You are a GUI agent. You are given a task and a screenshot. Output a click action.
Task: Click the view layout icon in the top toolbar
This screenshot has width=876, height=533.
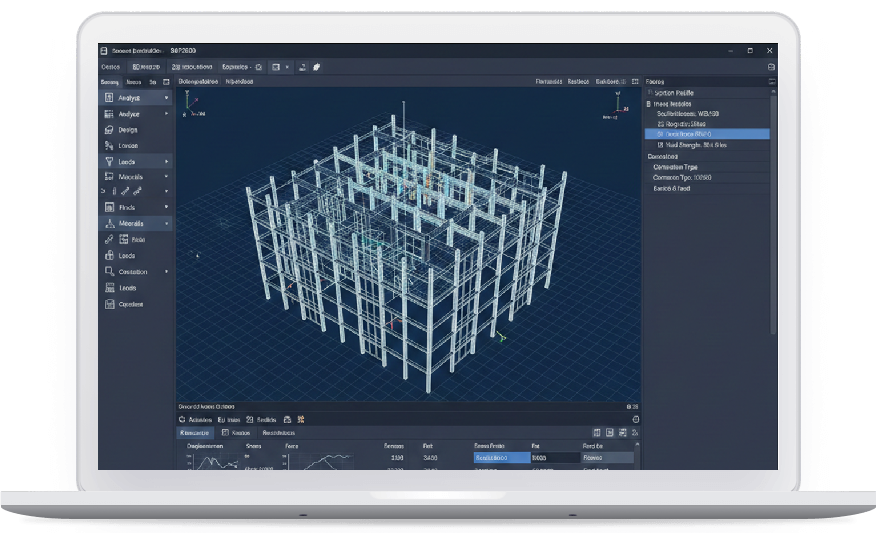(276, 67)
